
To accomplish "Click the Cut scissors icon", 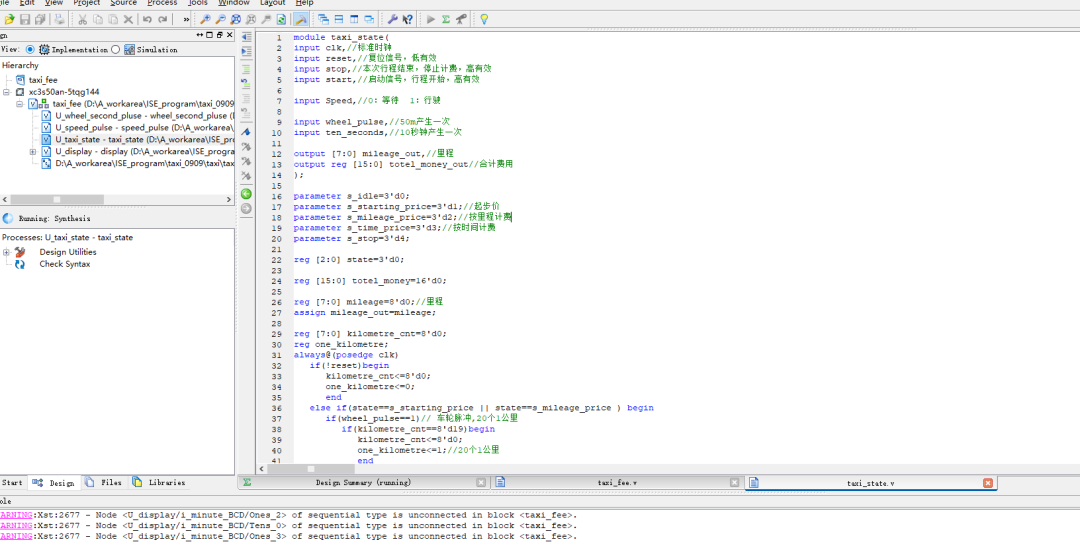I will point(83,19).
